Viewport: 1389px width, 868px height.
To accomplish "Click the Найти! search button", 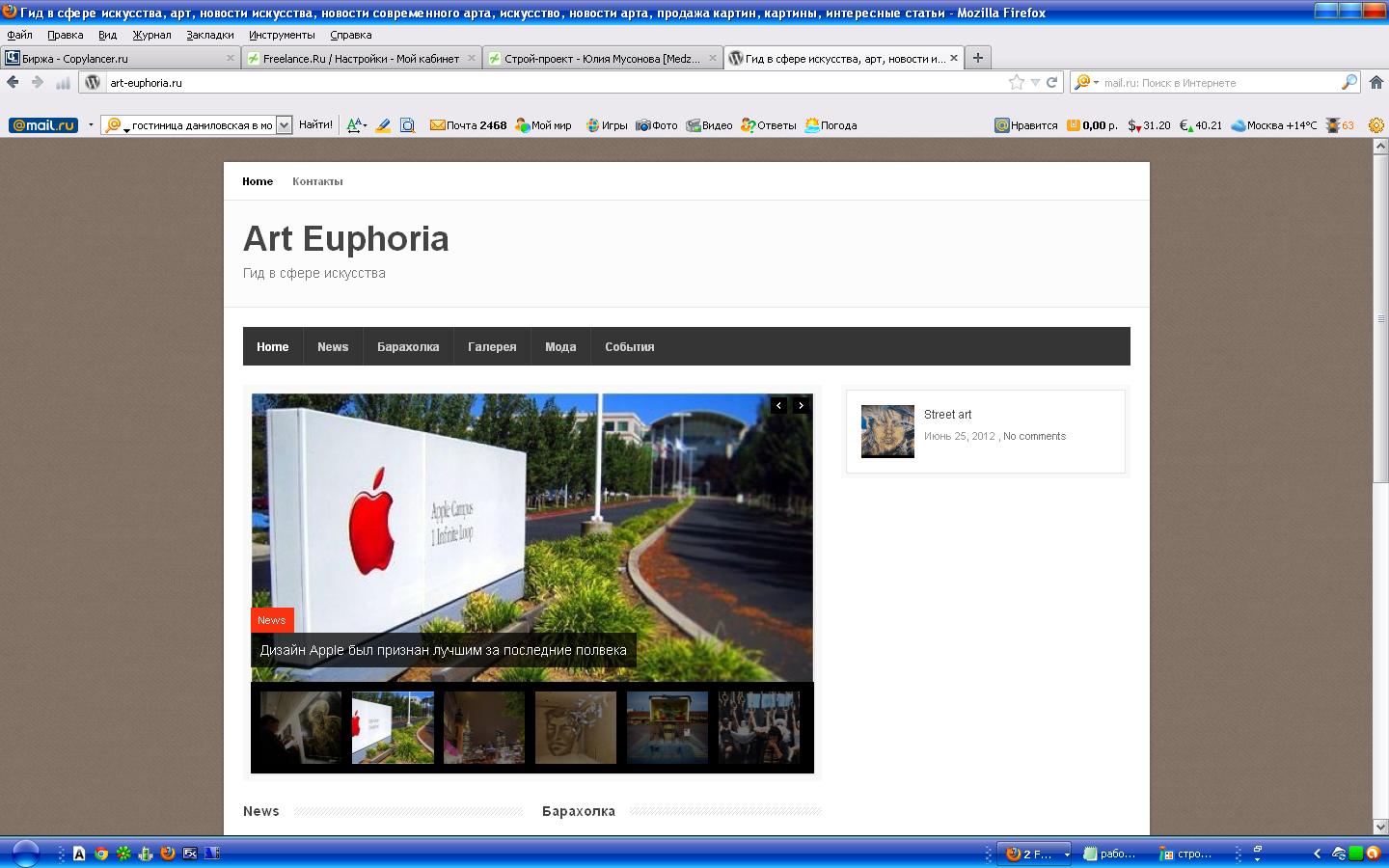I will [315, 125].
